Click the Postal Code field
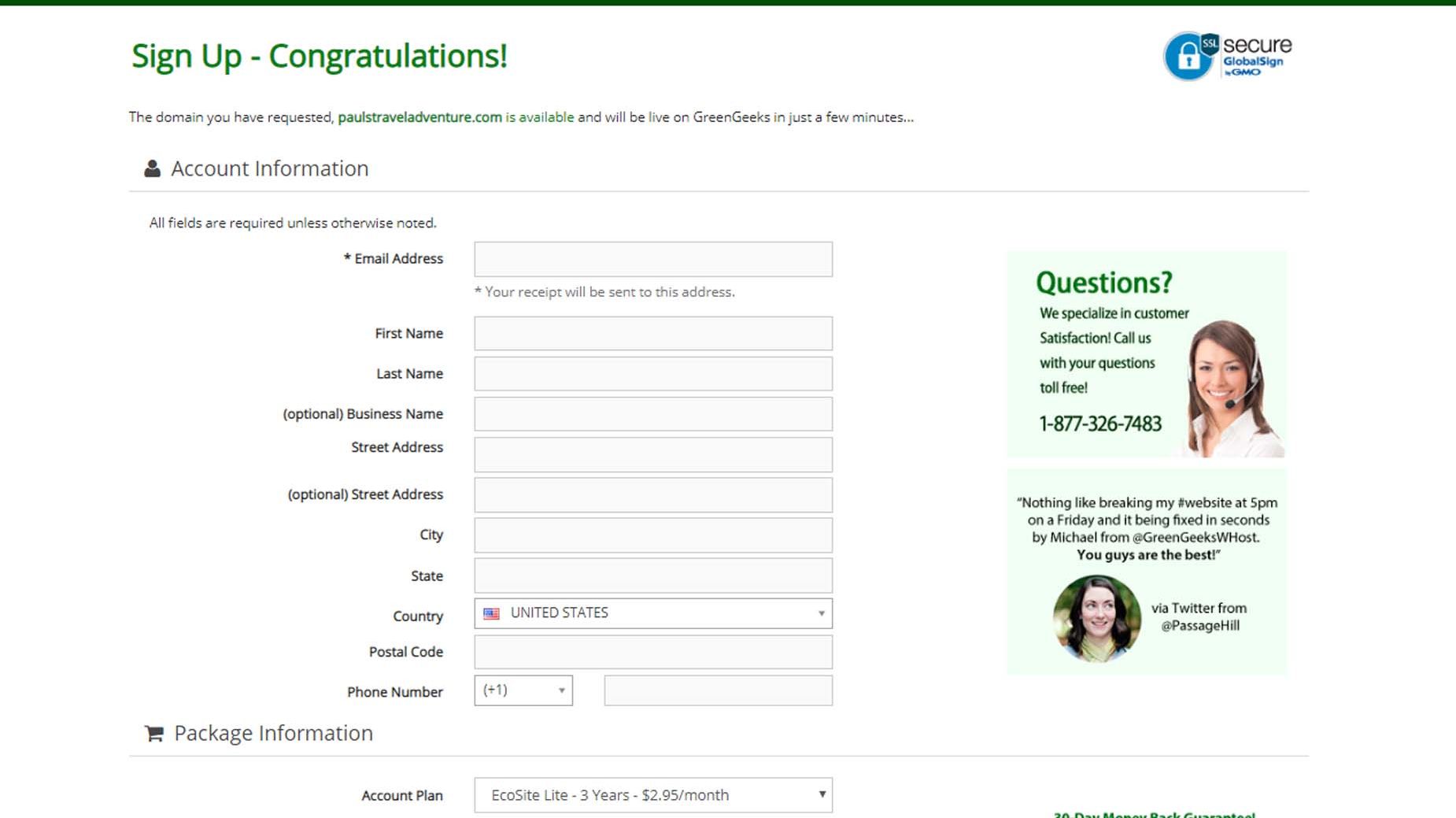The height and width of the screenshot is (818, 1456). click(652, 652)
